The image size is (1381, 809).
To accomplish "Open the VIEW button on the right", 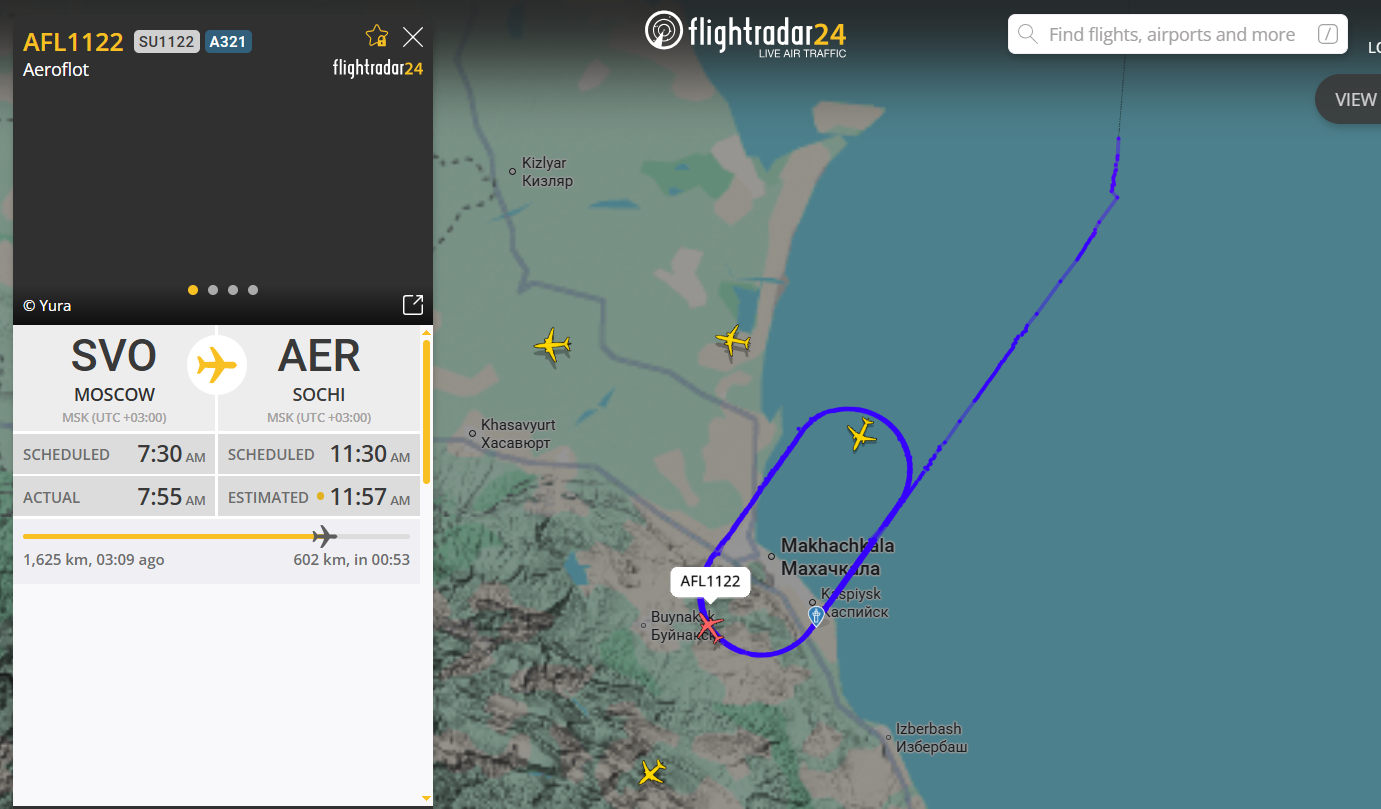I will click(x=1352, y=99).
